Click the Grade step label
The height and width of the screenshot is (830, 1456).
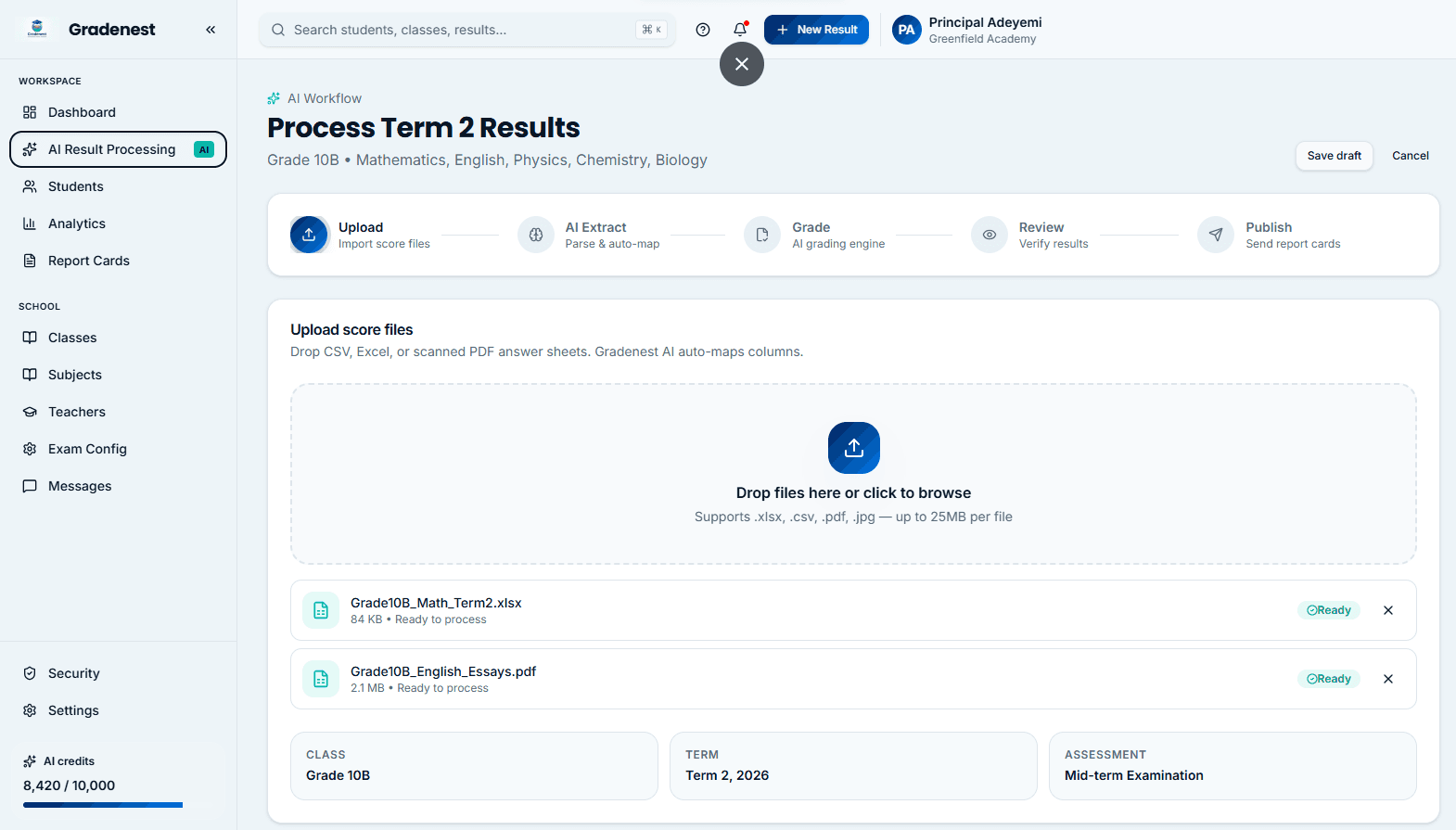pos(811,227)
